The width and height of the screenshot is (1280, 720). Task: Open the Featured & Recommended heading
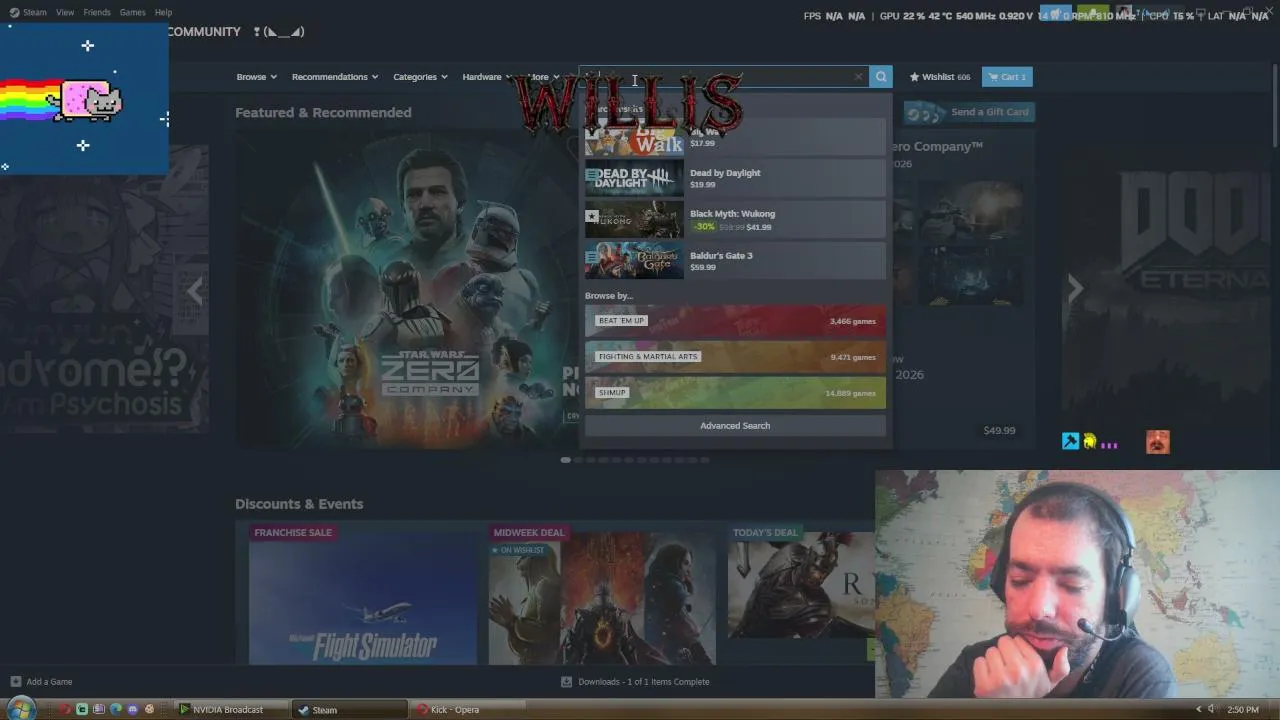click(x=323, y=113)
